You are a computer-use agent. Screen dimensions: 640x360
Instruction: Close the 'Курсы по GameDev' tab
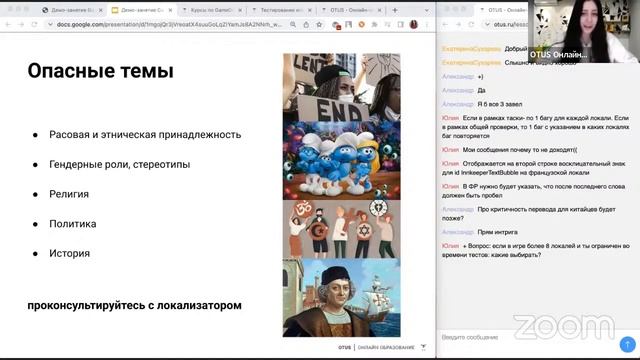240,10
